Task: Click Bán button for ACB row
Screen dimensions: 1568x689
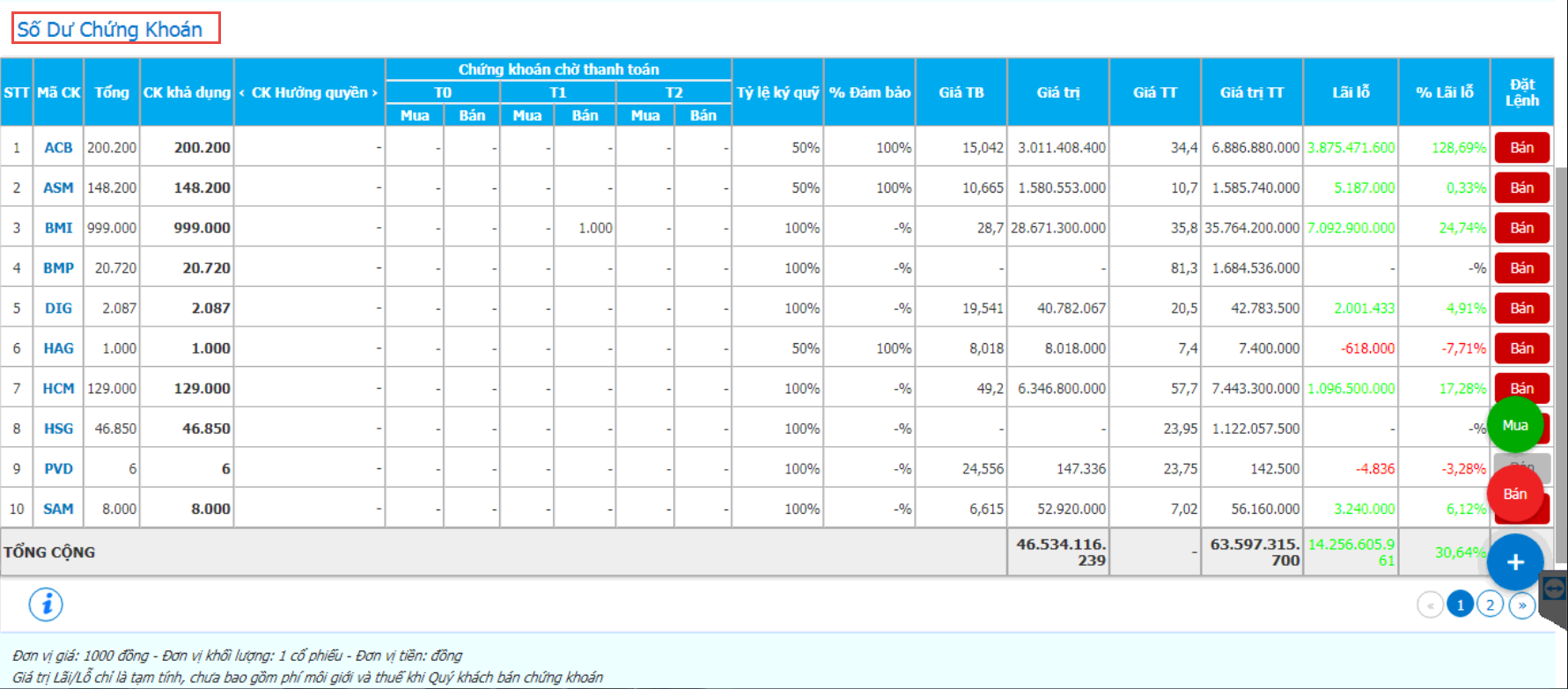Action: [1522, 148]
